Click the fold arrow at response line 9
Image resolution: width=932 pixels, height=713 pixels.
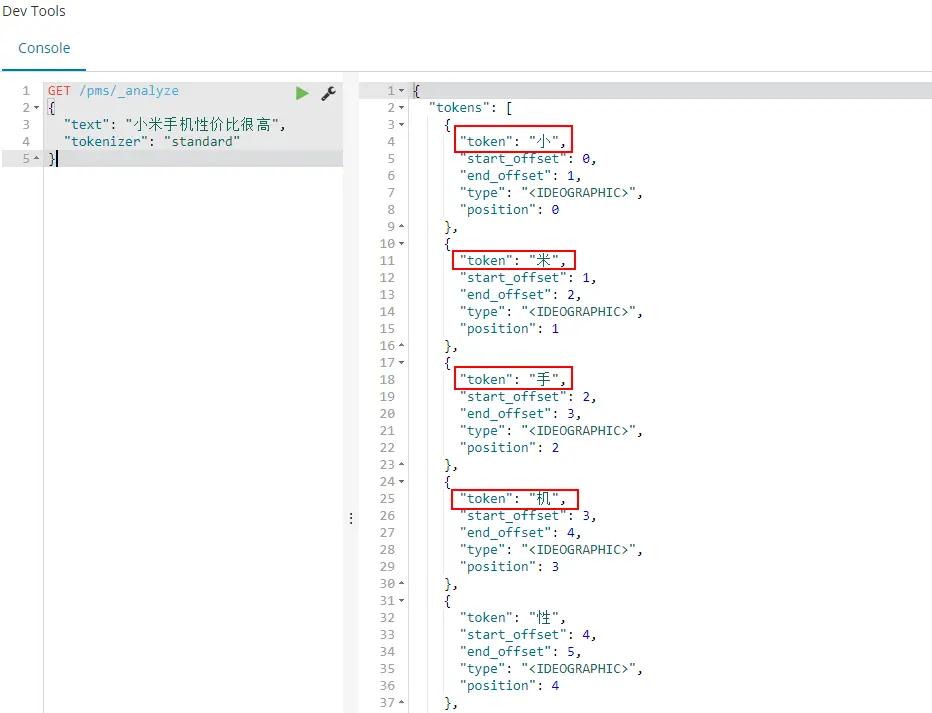pos(402,226)
